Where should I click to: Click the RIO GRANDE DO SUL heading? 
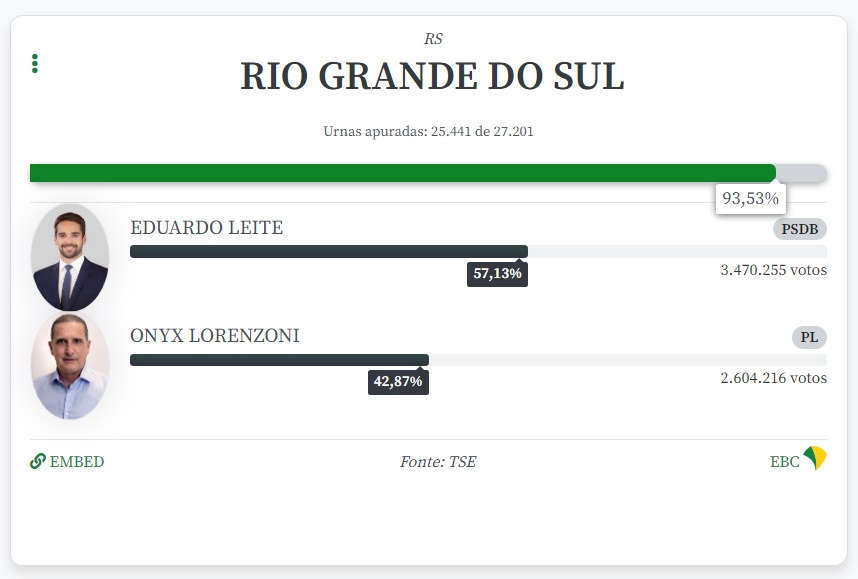click(432, 77)
